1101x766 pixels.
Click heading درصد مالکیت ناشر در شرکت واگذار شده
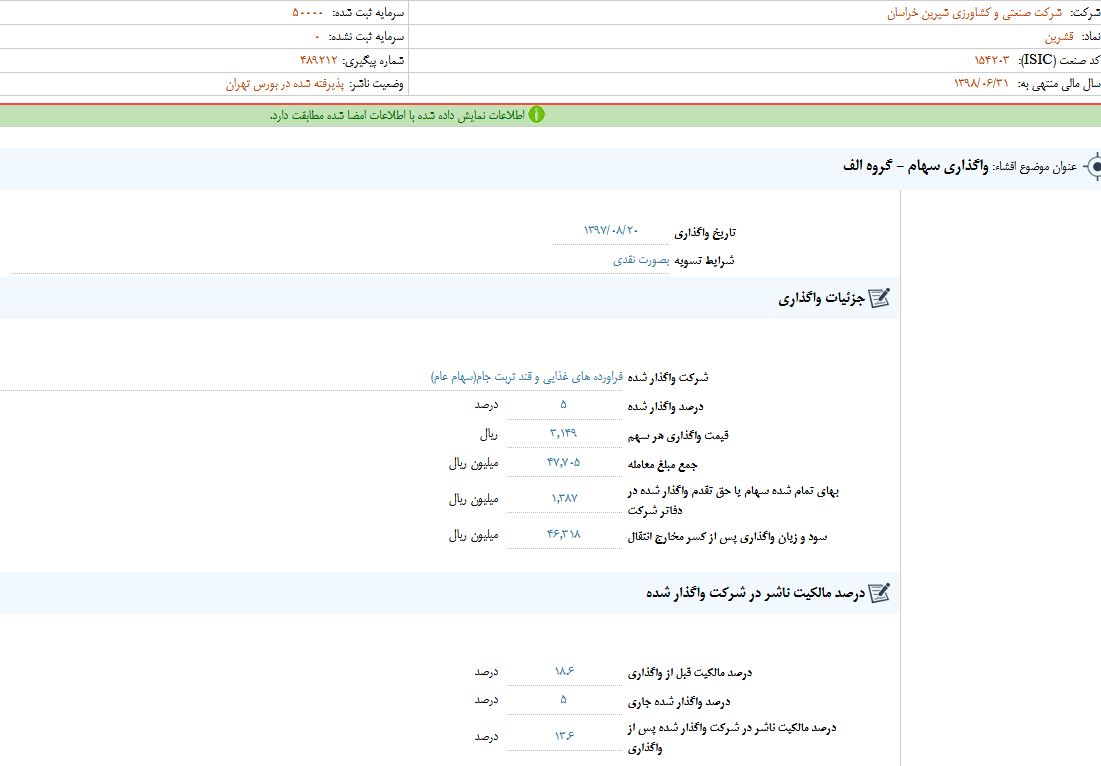756,593
